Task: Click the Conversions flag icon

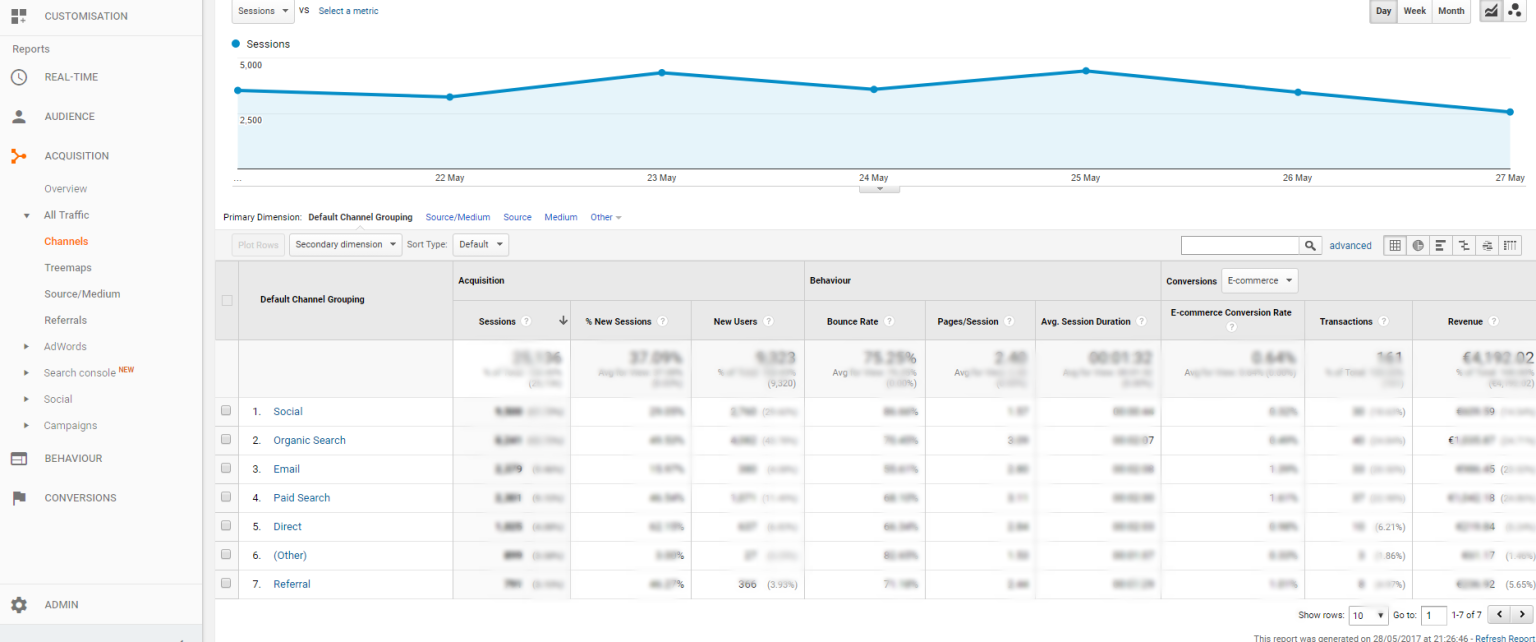Action: (19, 498)
